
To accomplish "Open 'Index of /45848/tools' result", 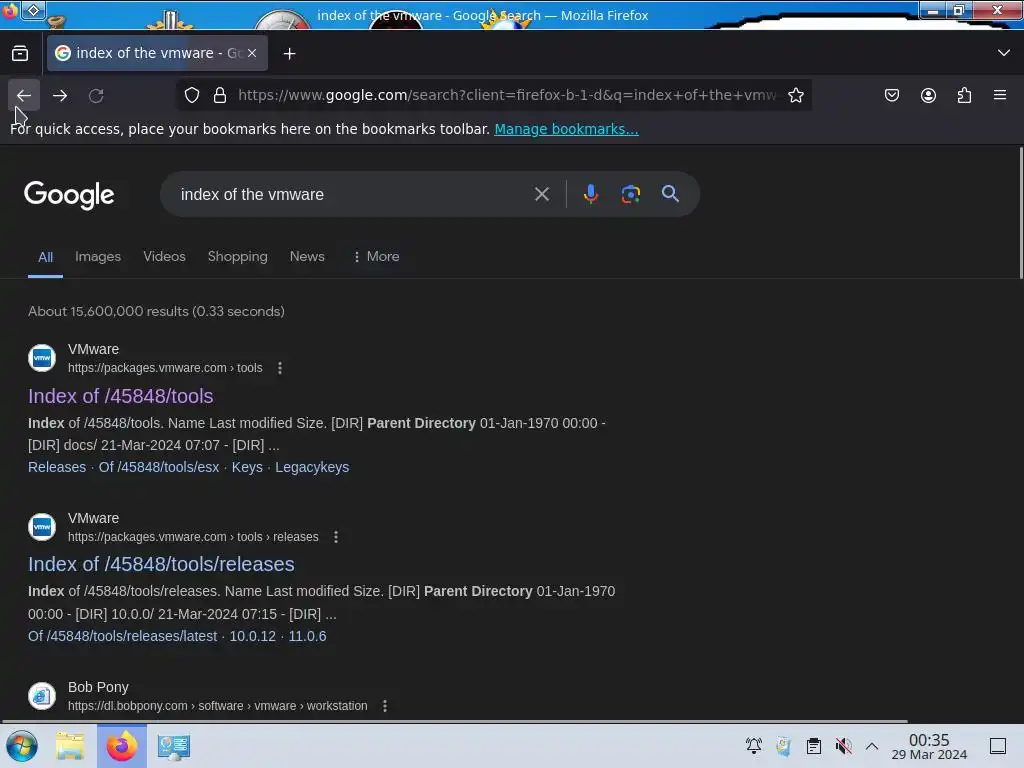I will tap(121, 396).
